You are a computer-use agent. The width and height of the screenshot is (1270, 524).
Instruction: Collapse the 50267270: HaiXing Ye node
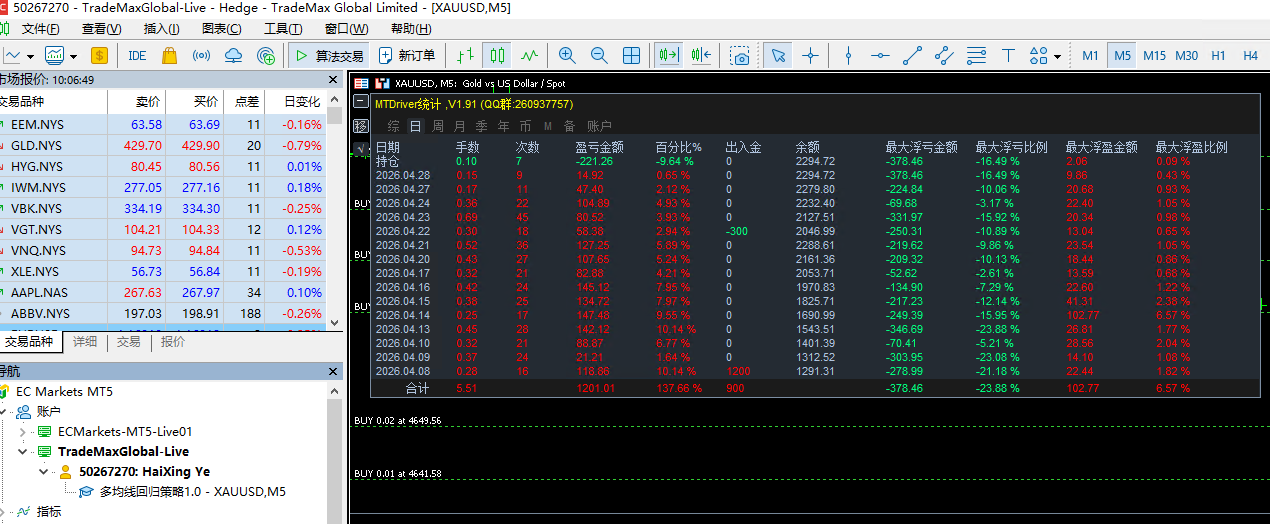(43, 472)
